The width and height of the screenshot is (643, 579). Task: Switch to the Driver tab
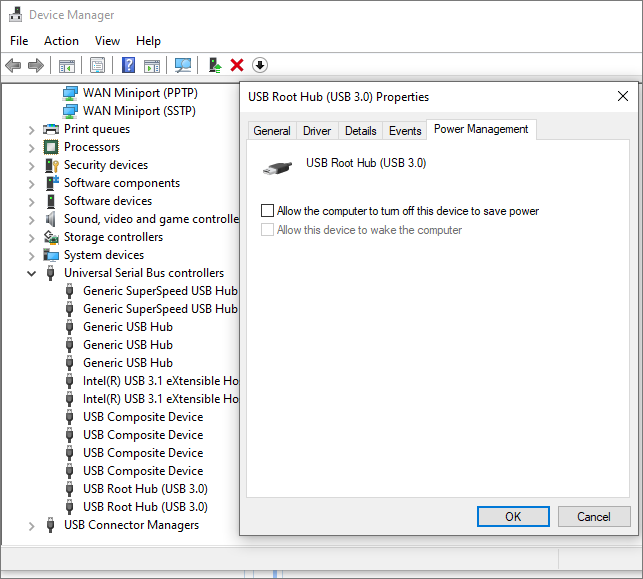[x=317, y=131]
